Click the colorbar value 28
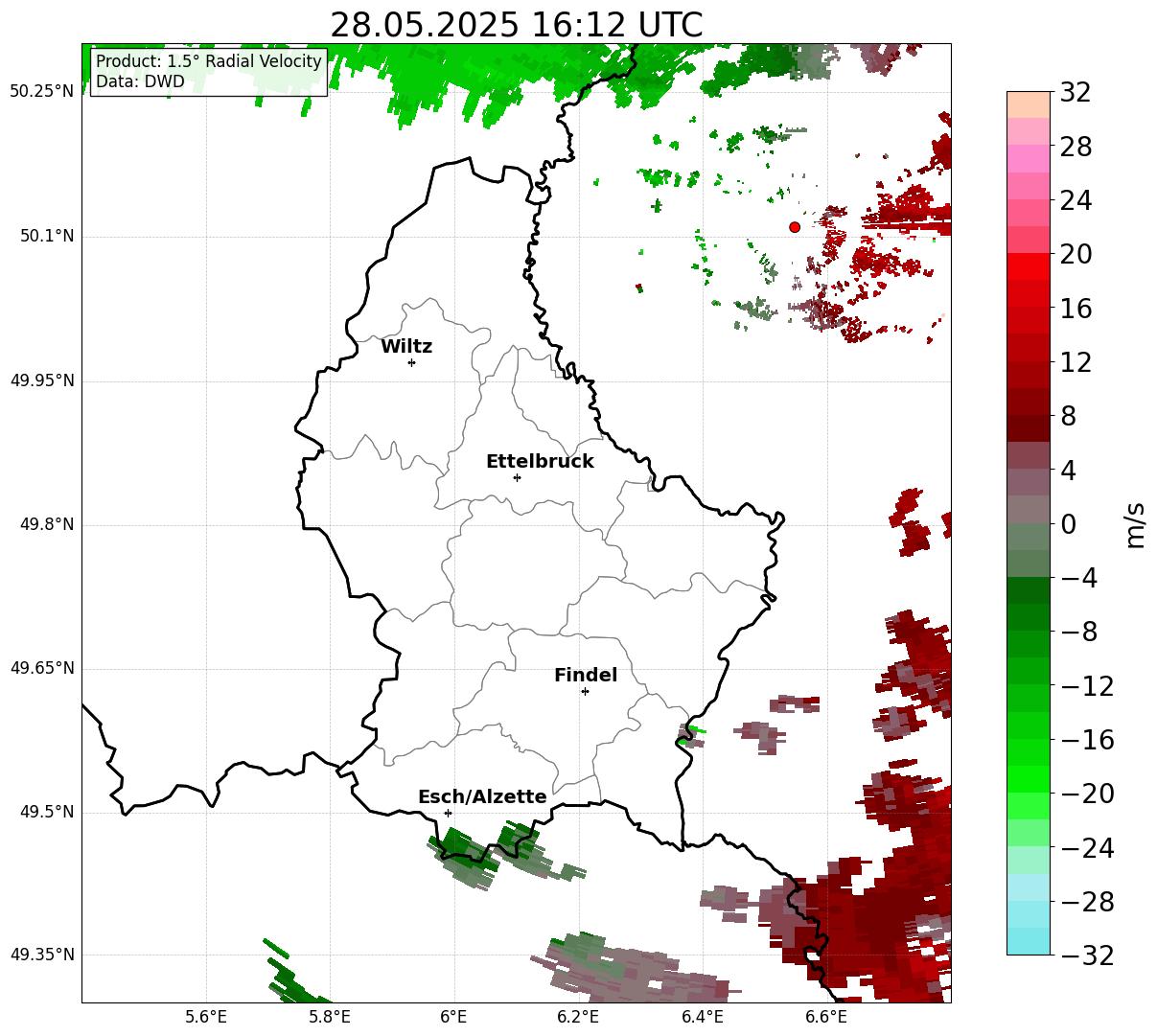Image resolution: width=1157 pixels, height=1036 pixels. 1076,148
